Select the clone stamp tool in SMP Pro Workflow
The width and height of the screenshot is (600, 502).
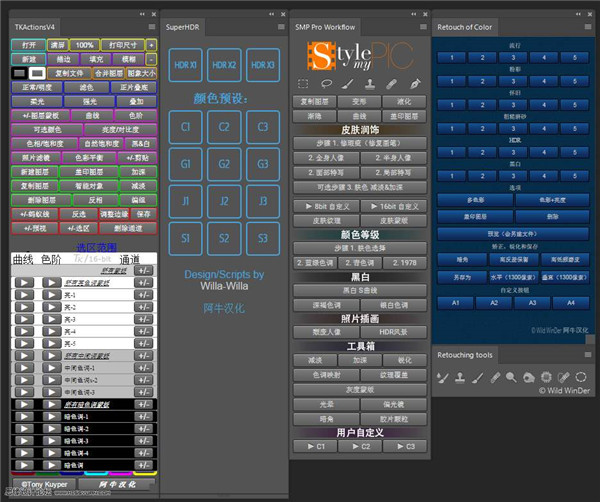[x=370, y=83]
